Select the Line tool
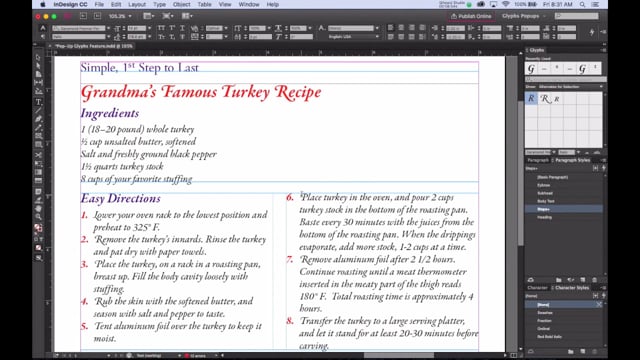This screenshot has width=640, height=360. pyautogui.click(x=38, y=110)
